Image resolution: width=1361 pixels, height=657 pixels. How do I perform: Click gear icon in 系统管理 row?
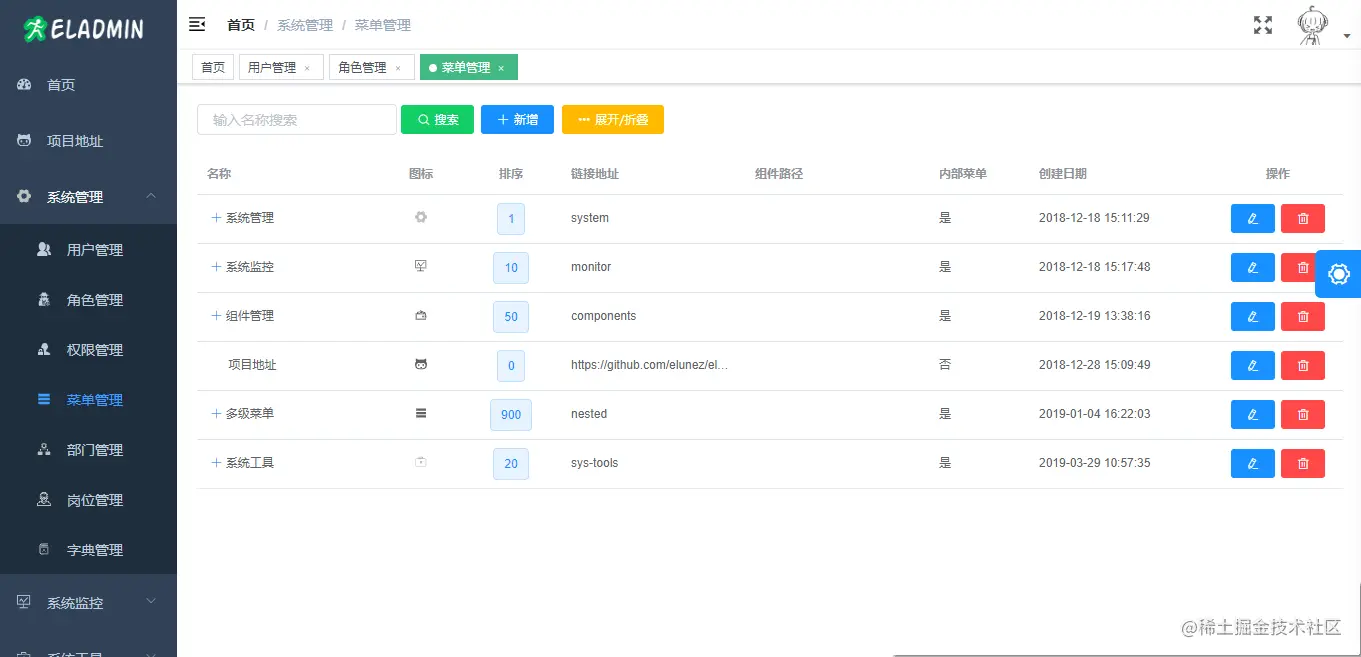point(421,217)
